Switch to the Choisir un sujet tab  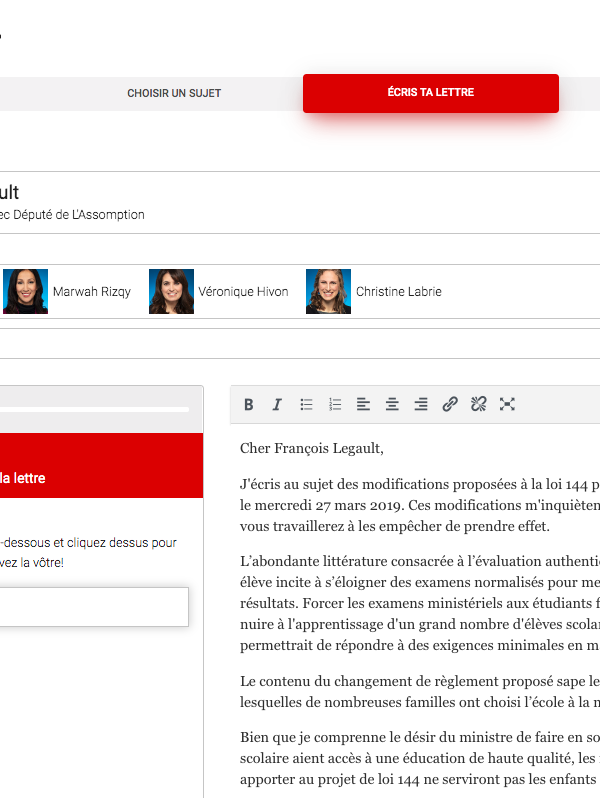174,93
